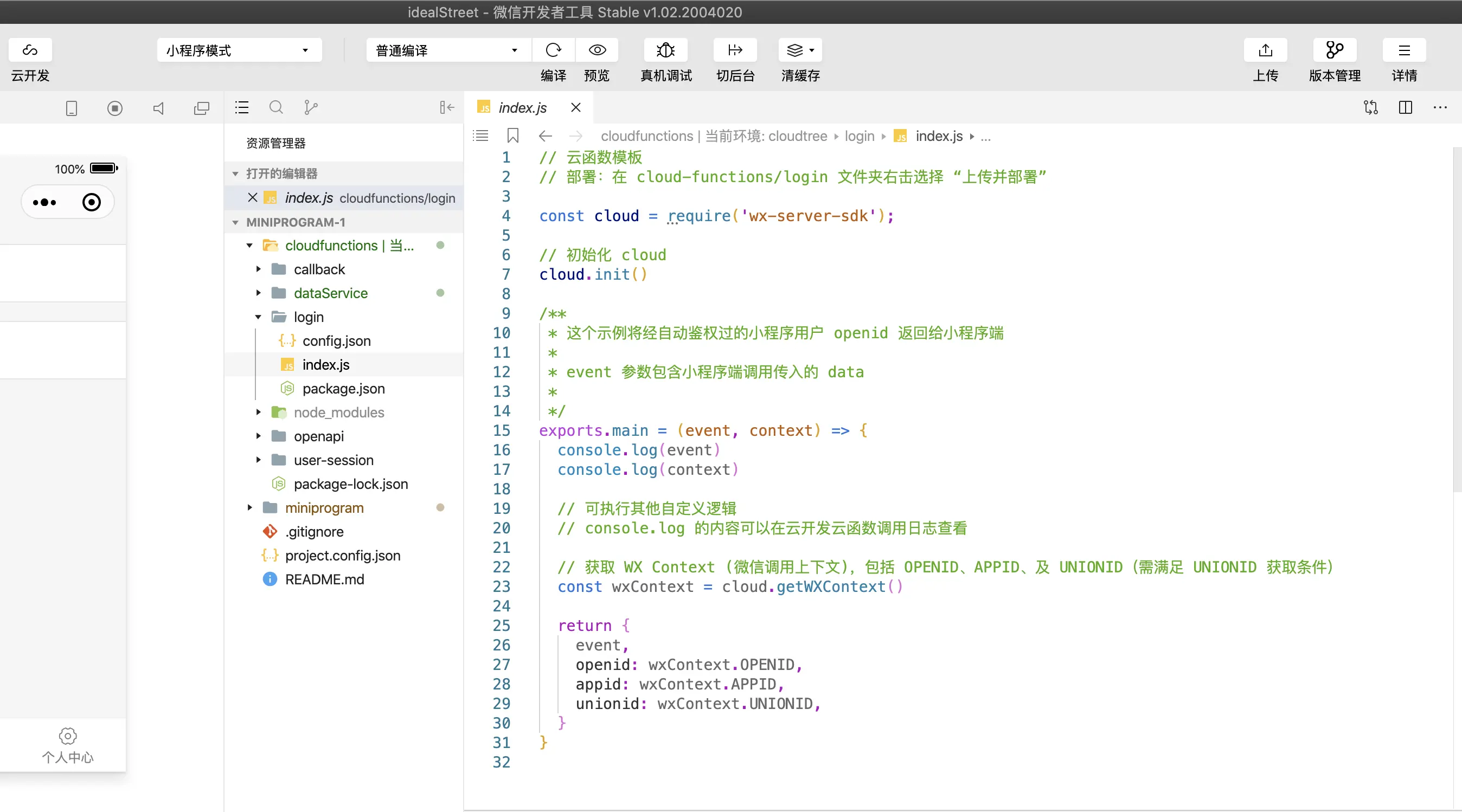Click login in the breadcrumb path

pyautogui.click(x=860, y=136)
